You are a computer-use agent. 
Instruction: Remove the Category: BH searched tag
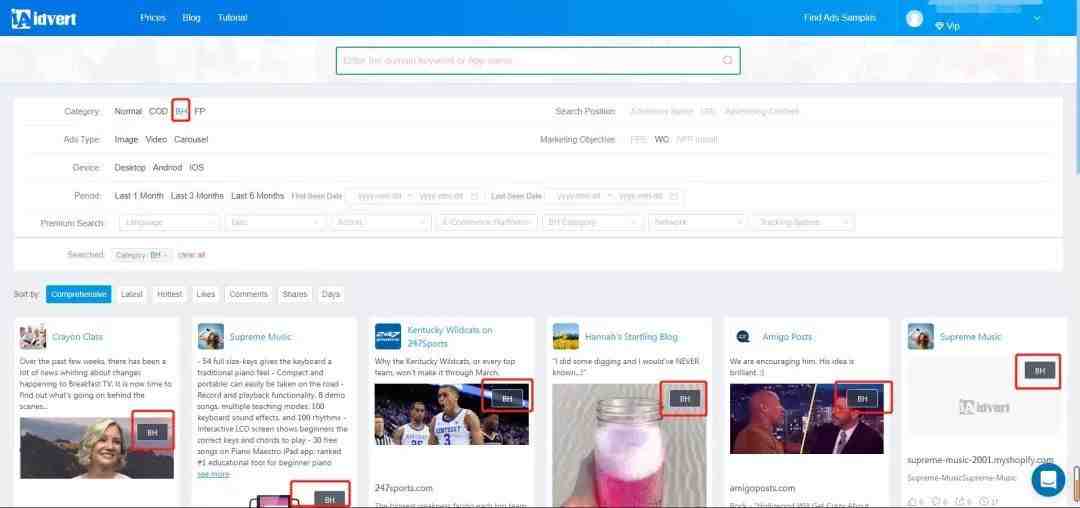tap(166, 255)
